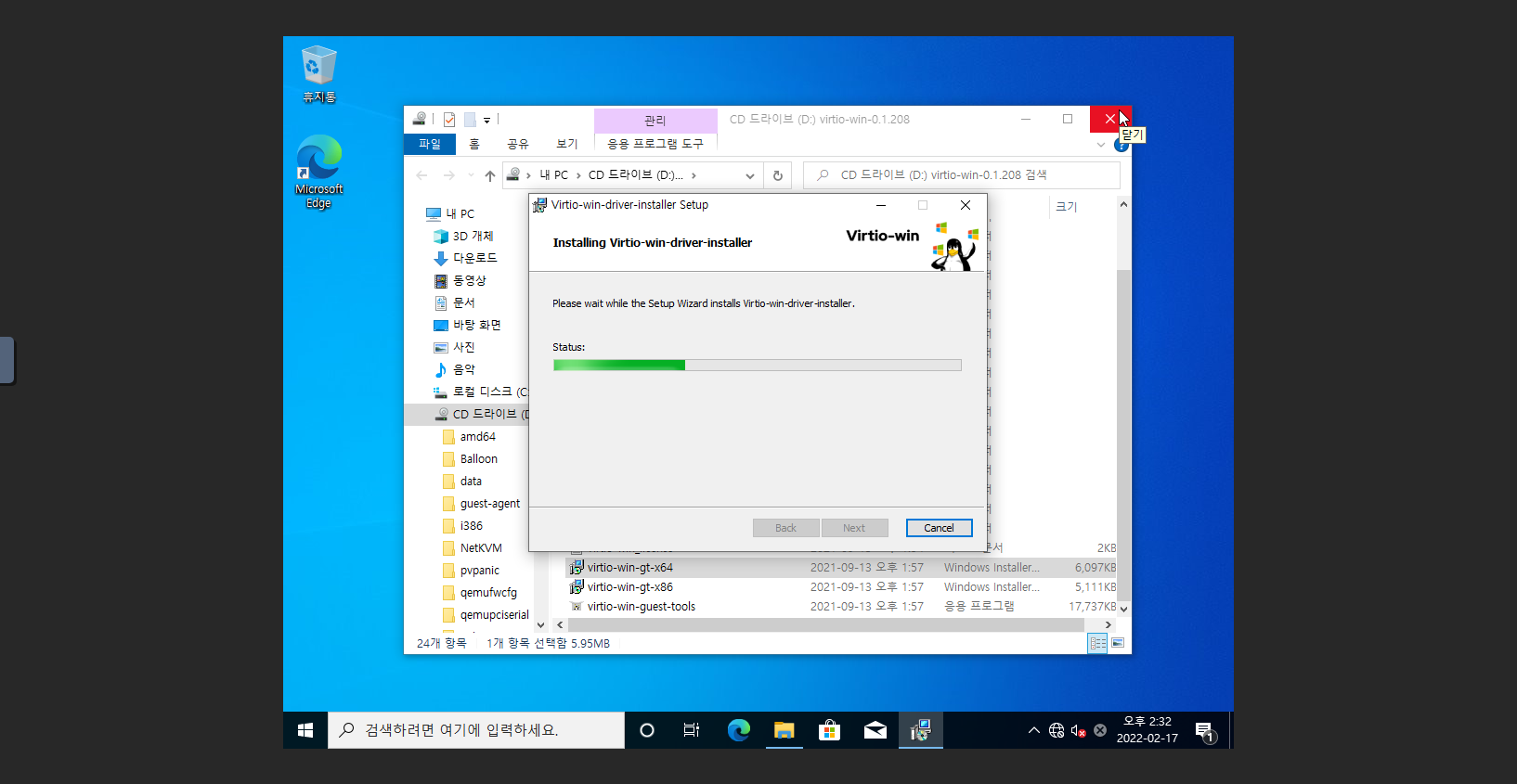Open the guest-agent folder in the tree
Image resolution: width=1517 pixels, height=784 pixels.
click(482, 503)
